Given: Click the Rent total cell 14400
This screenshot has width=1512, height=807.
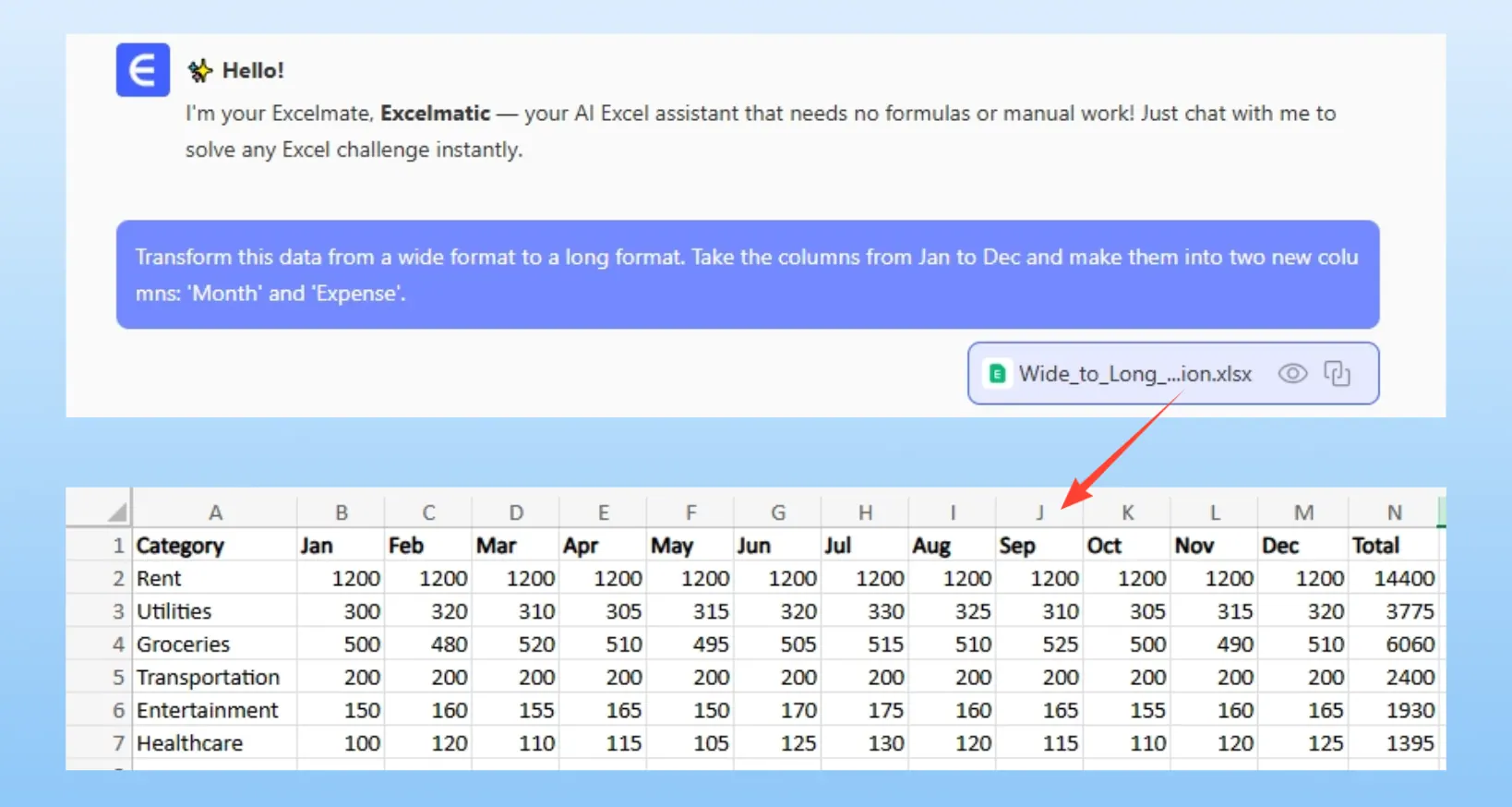Looking at the screenshot, I should [x=1395, y=579].
